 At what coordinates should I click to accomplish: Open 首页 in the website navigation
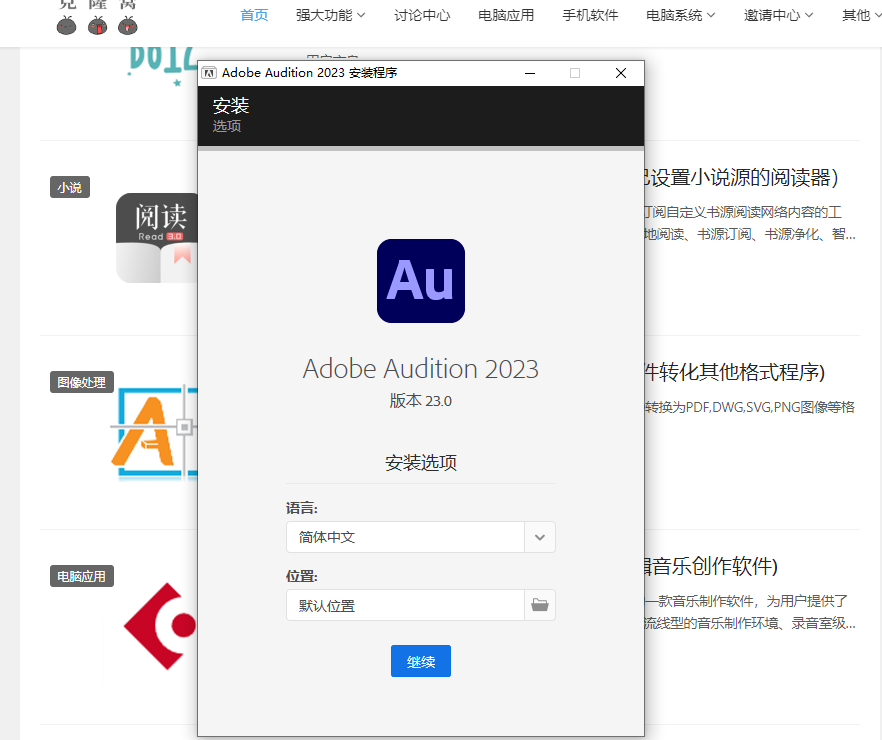pyautogui.click(x=254, y=15)
